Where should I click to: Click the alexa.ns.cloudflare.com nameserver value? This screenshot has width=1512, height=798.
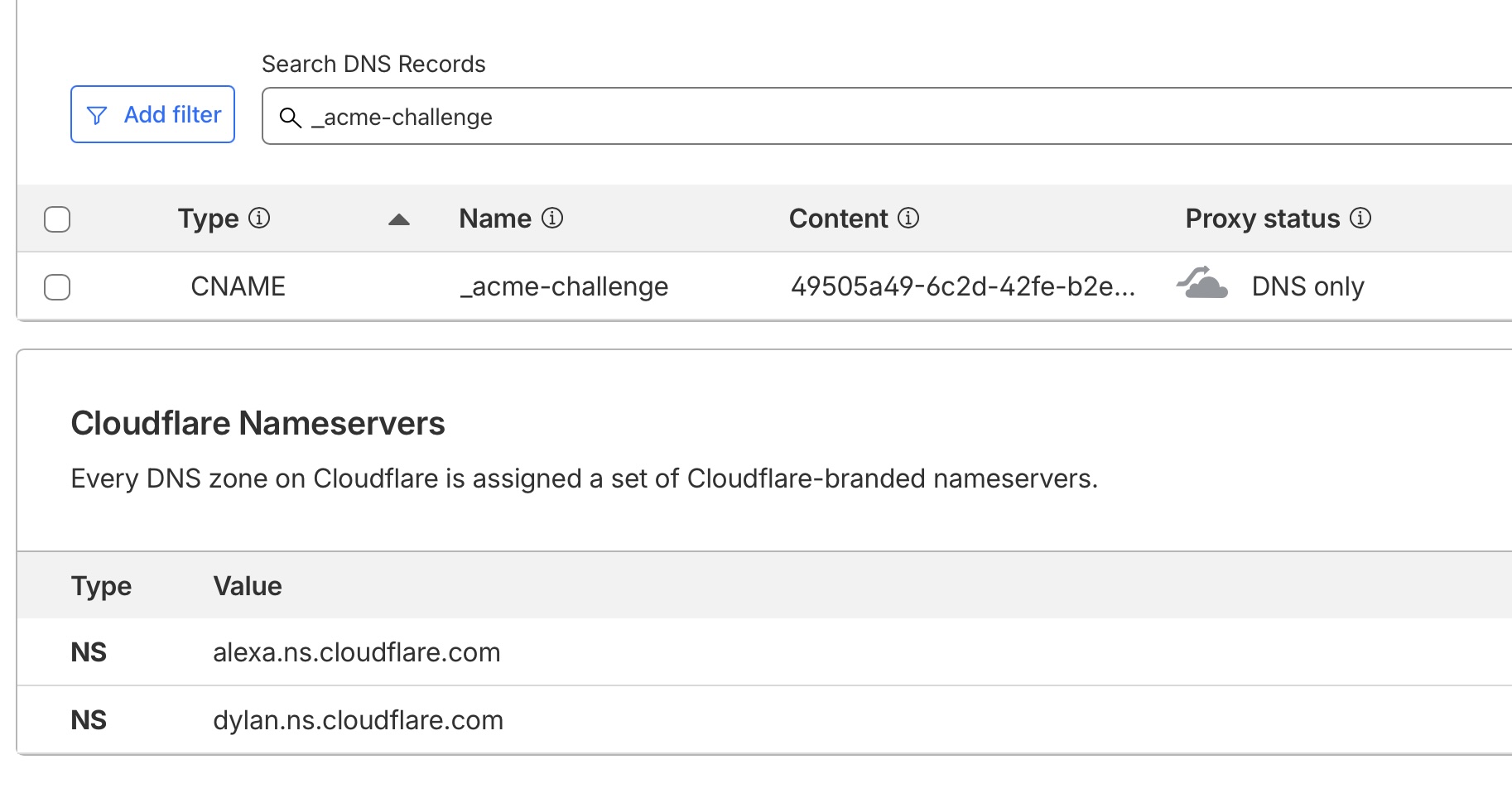tap(356, 652)
